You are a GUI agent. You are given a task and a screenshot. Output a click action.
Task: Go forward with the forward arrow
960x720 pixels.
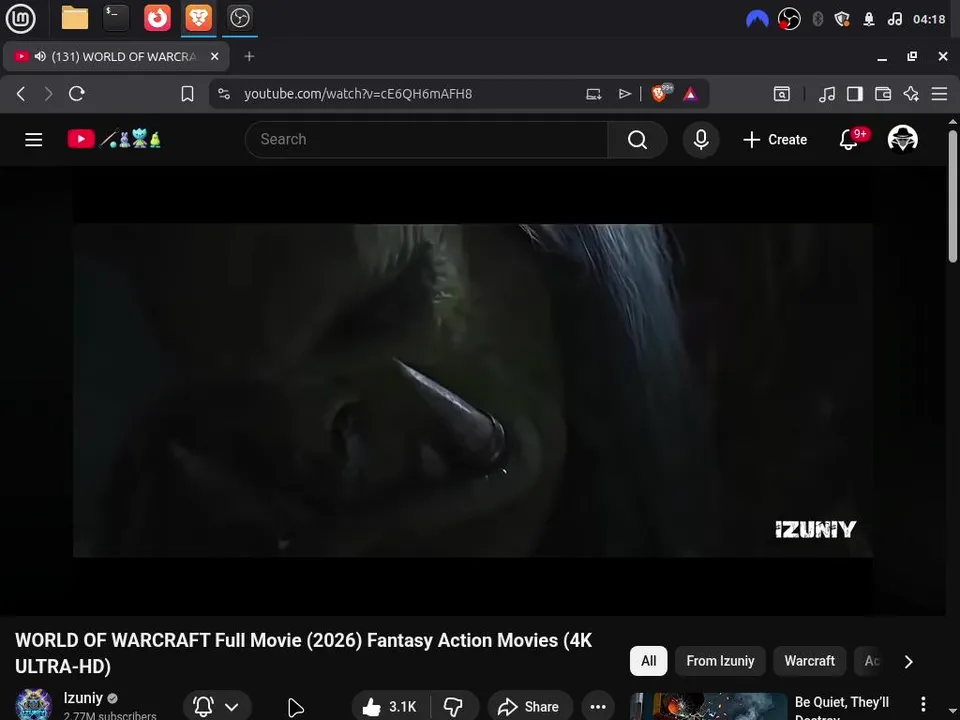pyautogui.click(x=48, y=94)
